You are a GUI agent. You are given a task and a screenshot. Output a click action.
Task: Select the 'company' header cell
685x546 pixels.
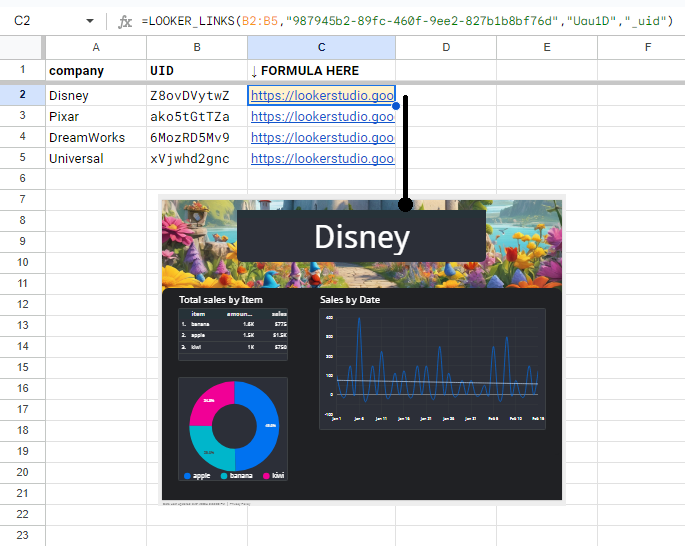pyautogui.click(x=96, y=70)
